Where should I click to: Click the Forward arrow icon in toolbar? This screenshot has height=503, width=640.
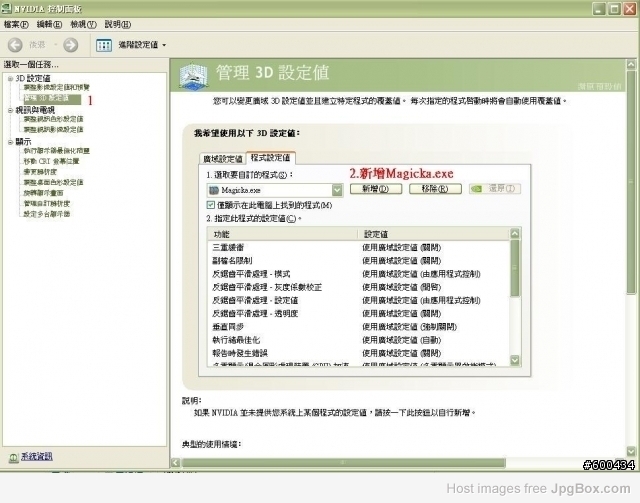[70, 45]
